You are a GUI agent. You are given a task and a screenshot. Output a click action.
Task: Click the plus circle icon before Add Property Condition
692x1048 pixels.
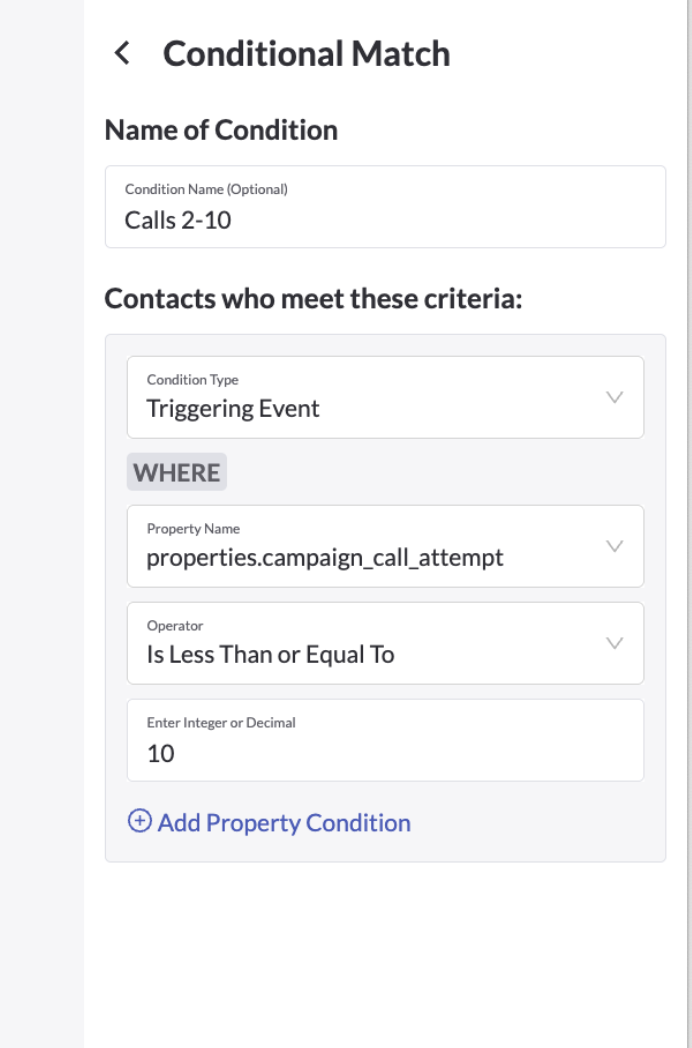click(140, 822)
